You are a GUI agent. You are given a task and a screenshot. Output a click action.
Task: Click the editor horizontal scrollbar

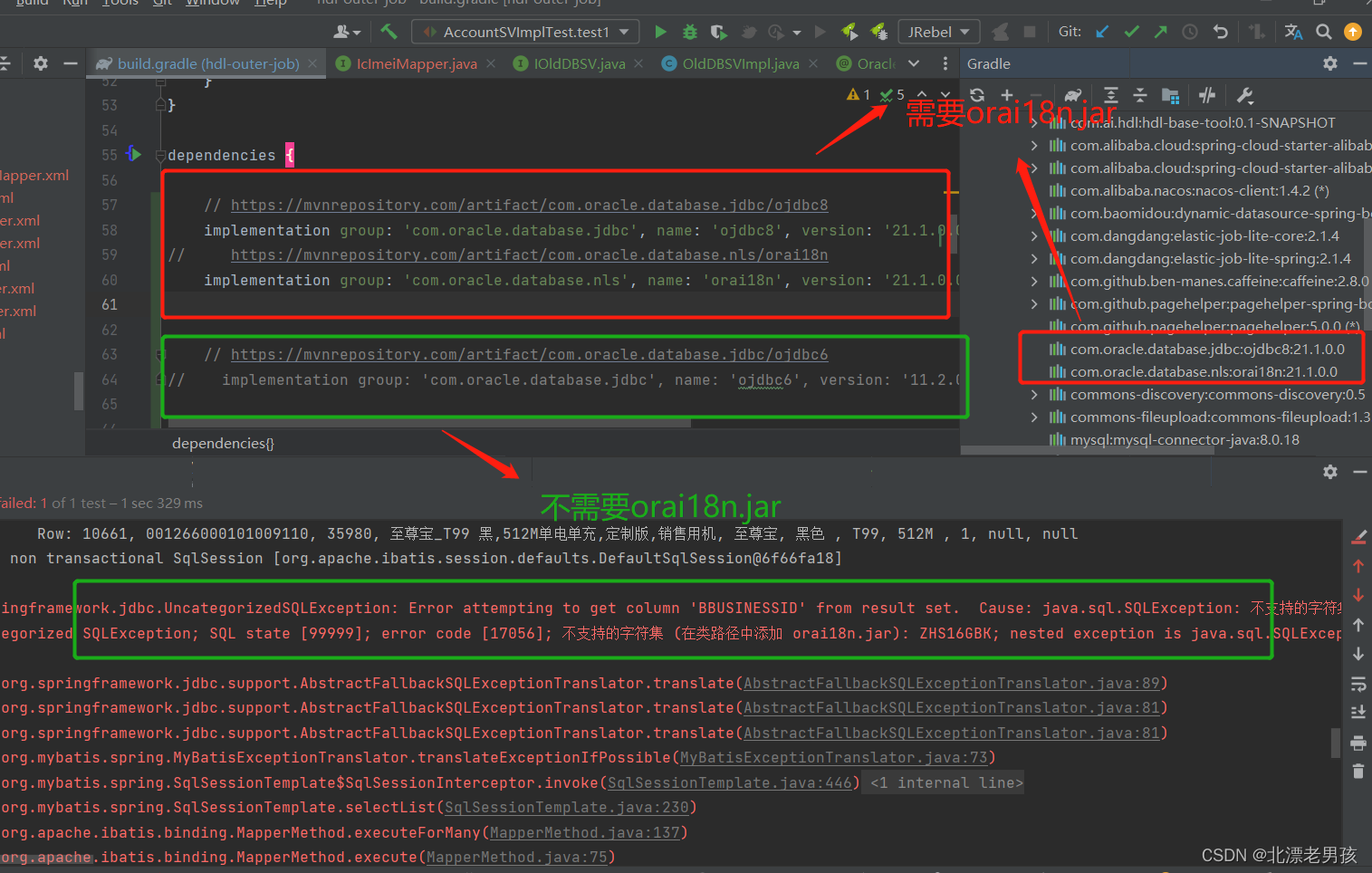click(429, 423)
